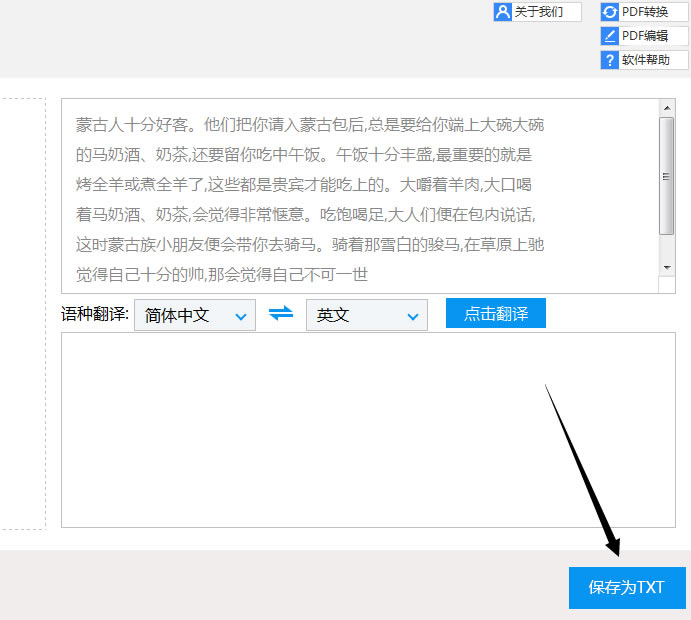
Task: Expand the 英文 target language dropdown
Action: [367, 315]
